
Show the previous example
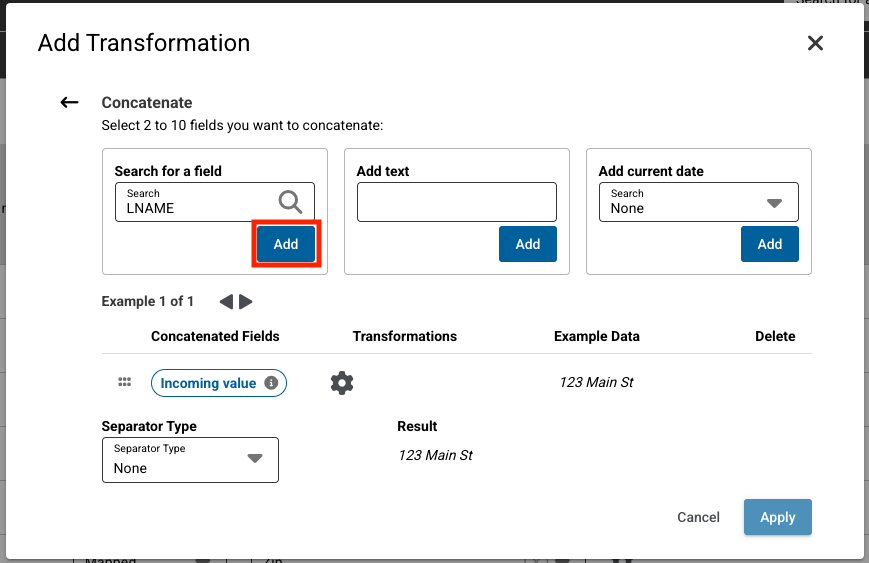tap(226, 302)
